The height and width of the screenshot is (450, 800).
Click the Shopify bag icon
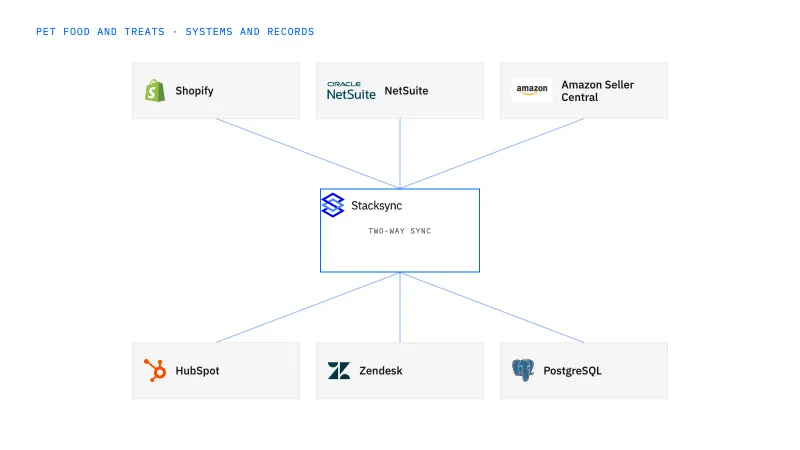(x=155, y=91)
